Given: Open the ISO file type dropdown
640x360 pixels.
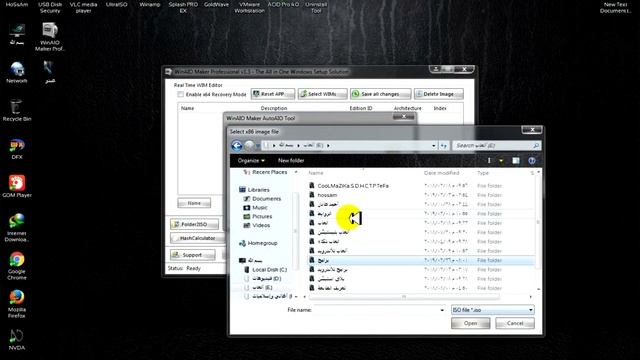Looking at the screenshot, I should (x=492, y=310).
